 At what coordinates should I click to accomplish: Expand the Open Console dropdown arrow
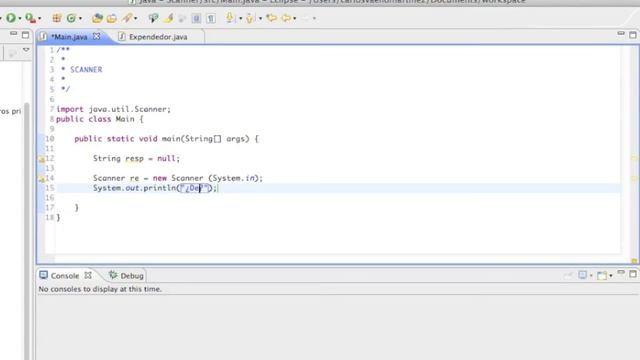(x=611, y=276)
